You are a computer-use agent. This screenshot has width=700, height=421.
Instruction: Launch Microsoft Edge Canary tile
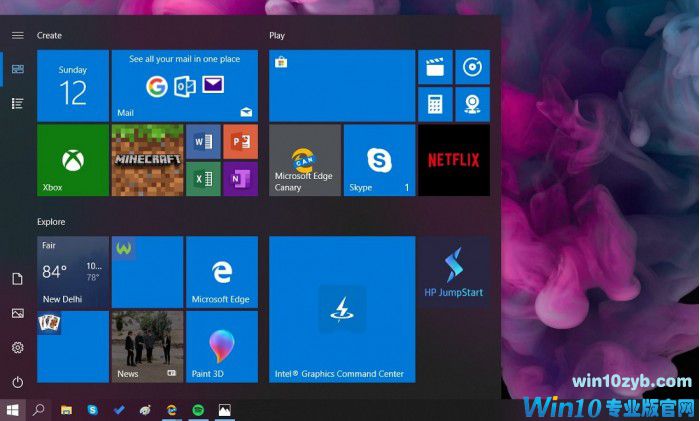pos(305,160)
